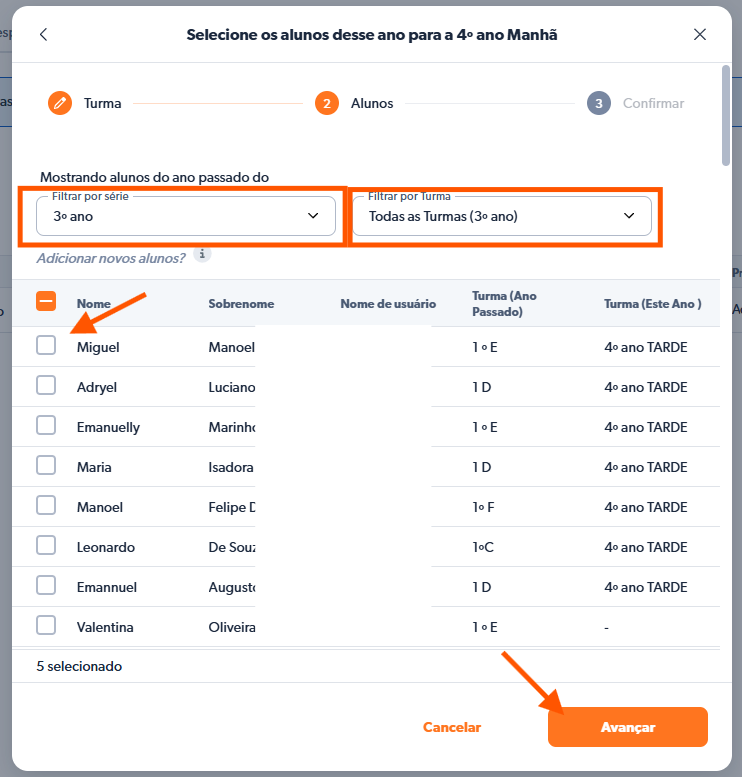Click the info icon beside Adicionar novos alunos
Viewport: 742px width, 777px height.
pyautogui.click(x=202, y=254)
